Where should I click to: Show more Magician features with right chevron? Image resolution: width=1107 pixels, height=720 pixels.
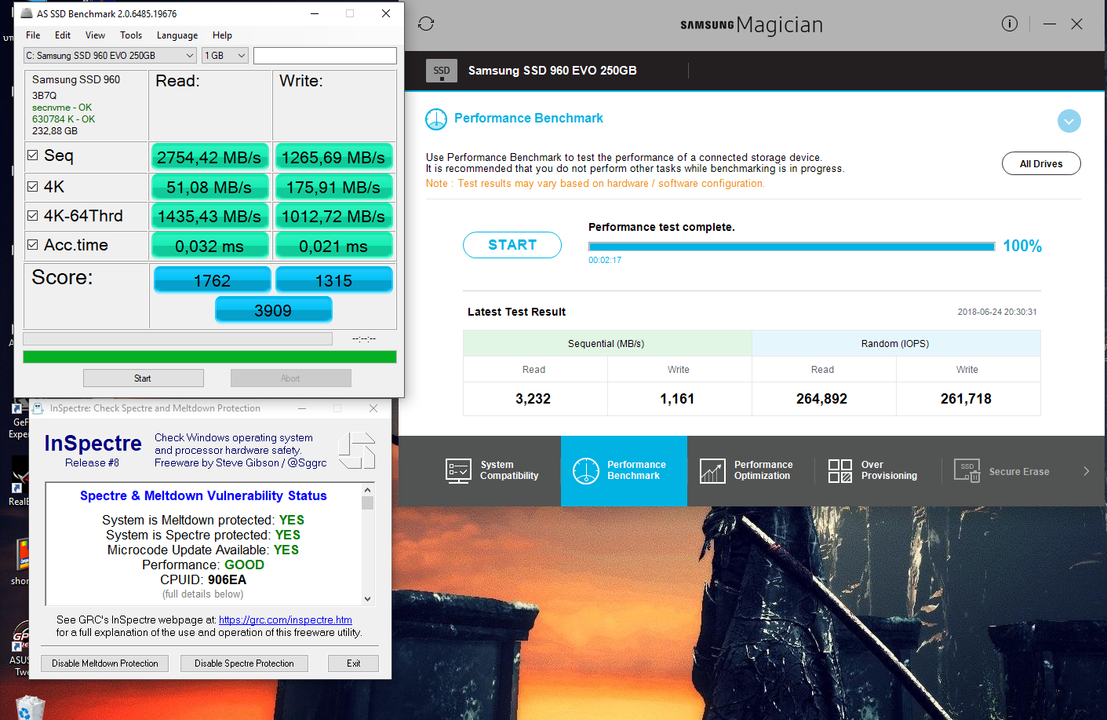1086,471
